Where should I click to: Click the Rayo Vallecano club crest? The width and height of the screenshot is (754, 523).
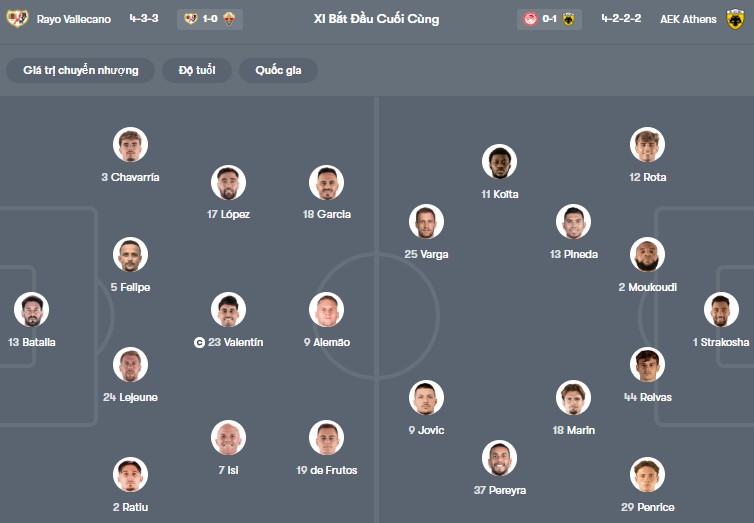coord(18,18)
